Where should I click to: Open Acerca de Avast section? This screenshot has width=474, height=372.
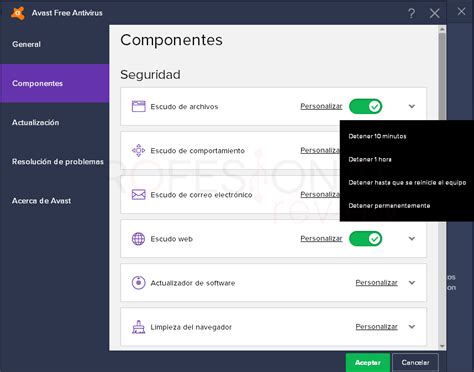pyautogui.click(x=55, y=201)
